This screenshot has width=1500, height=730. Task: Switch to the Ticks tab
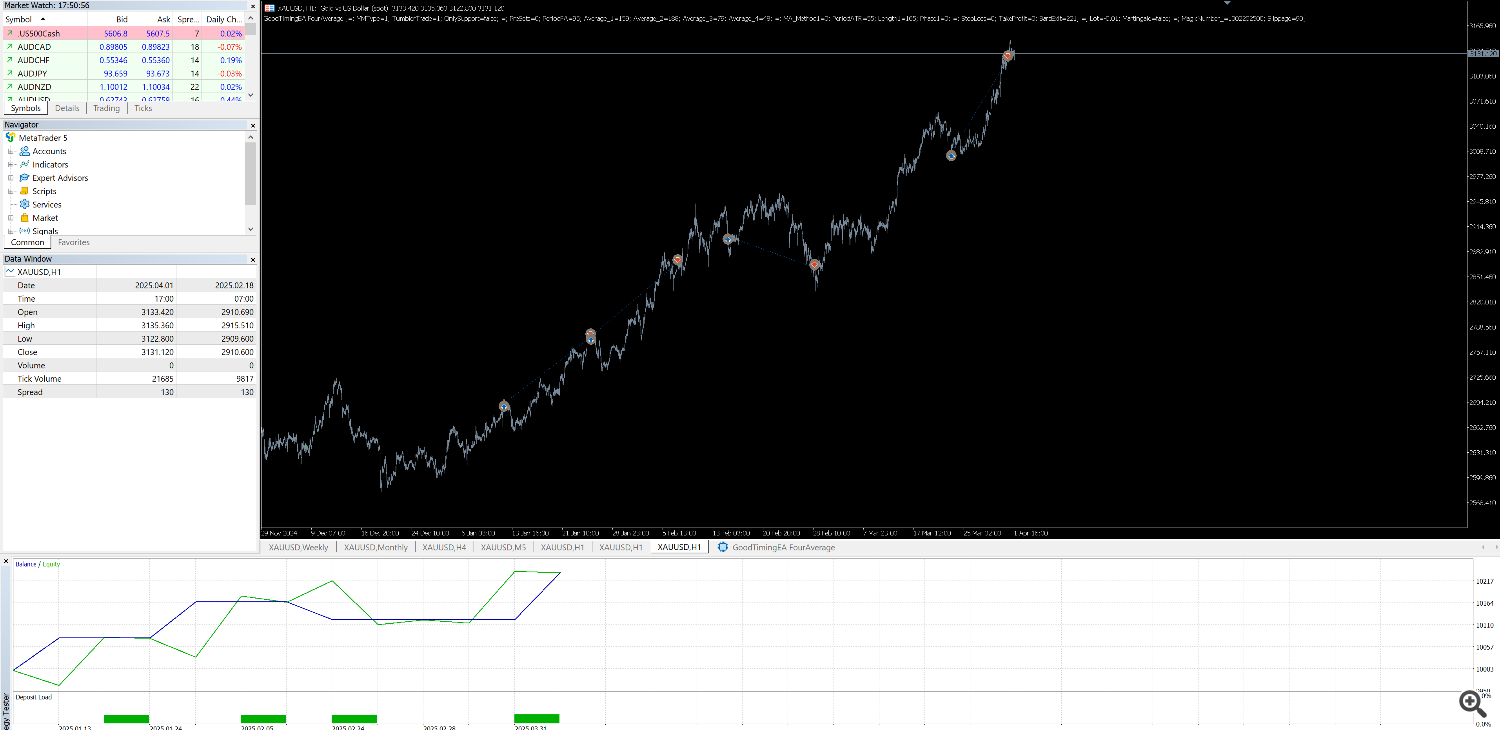tap(143, 108)
